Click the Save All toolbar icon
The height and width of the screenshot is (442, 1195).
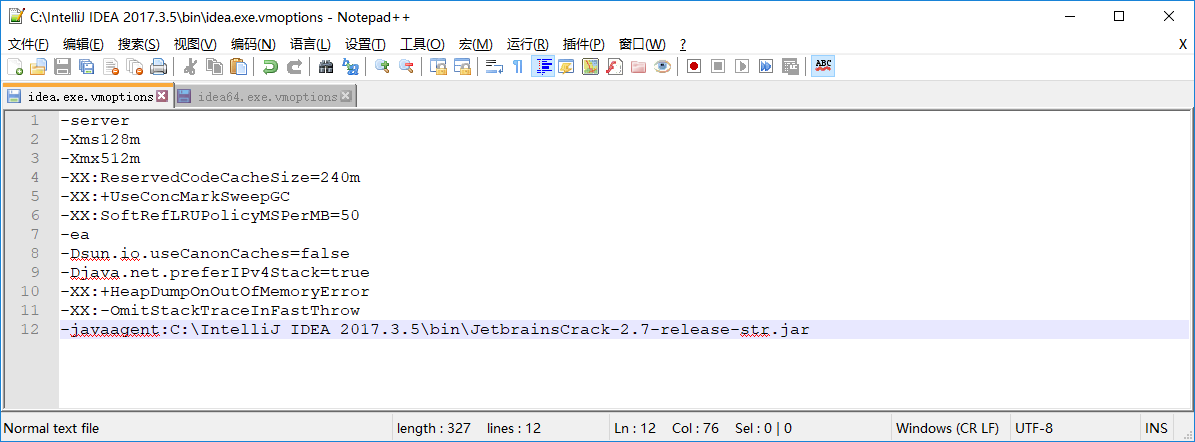point(86,67)
